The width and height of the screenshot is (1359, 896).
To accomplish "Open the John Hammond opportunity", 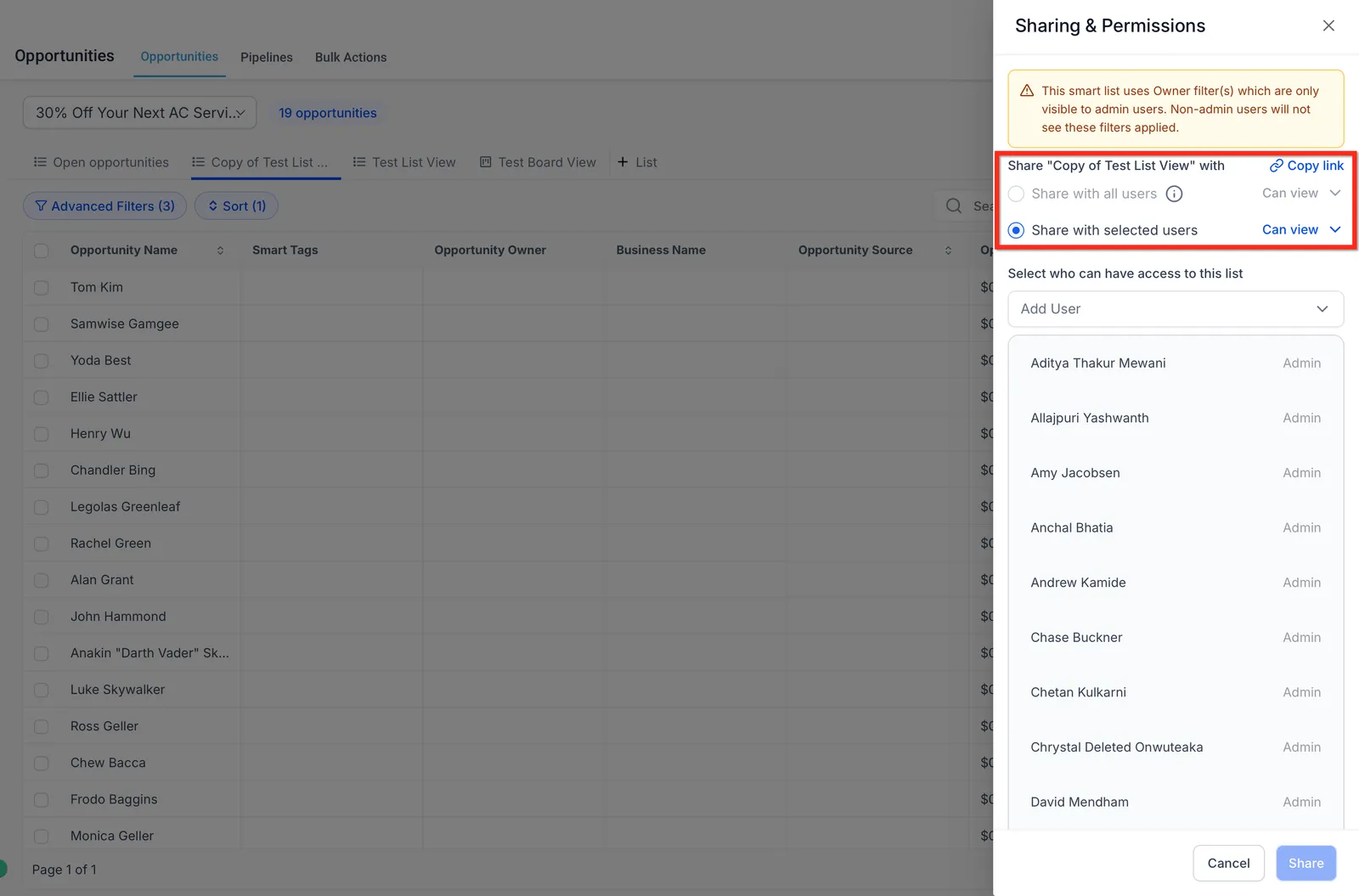I will tap(118, 617).
